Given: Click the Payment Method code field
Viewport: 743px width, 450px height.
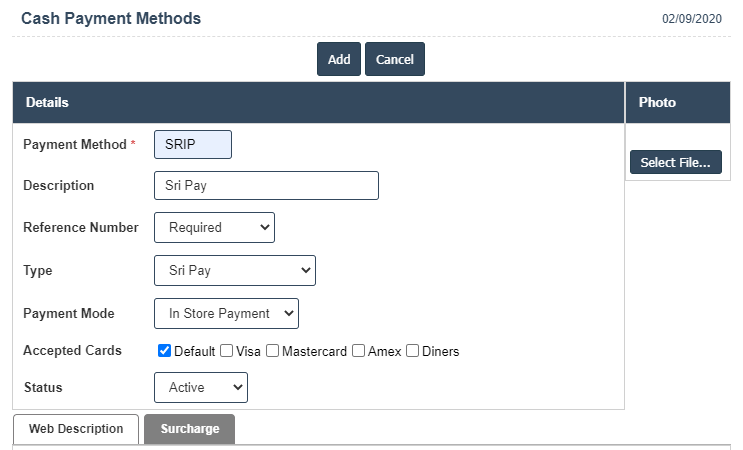Looking at the screenshot, I should 193,144.
